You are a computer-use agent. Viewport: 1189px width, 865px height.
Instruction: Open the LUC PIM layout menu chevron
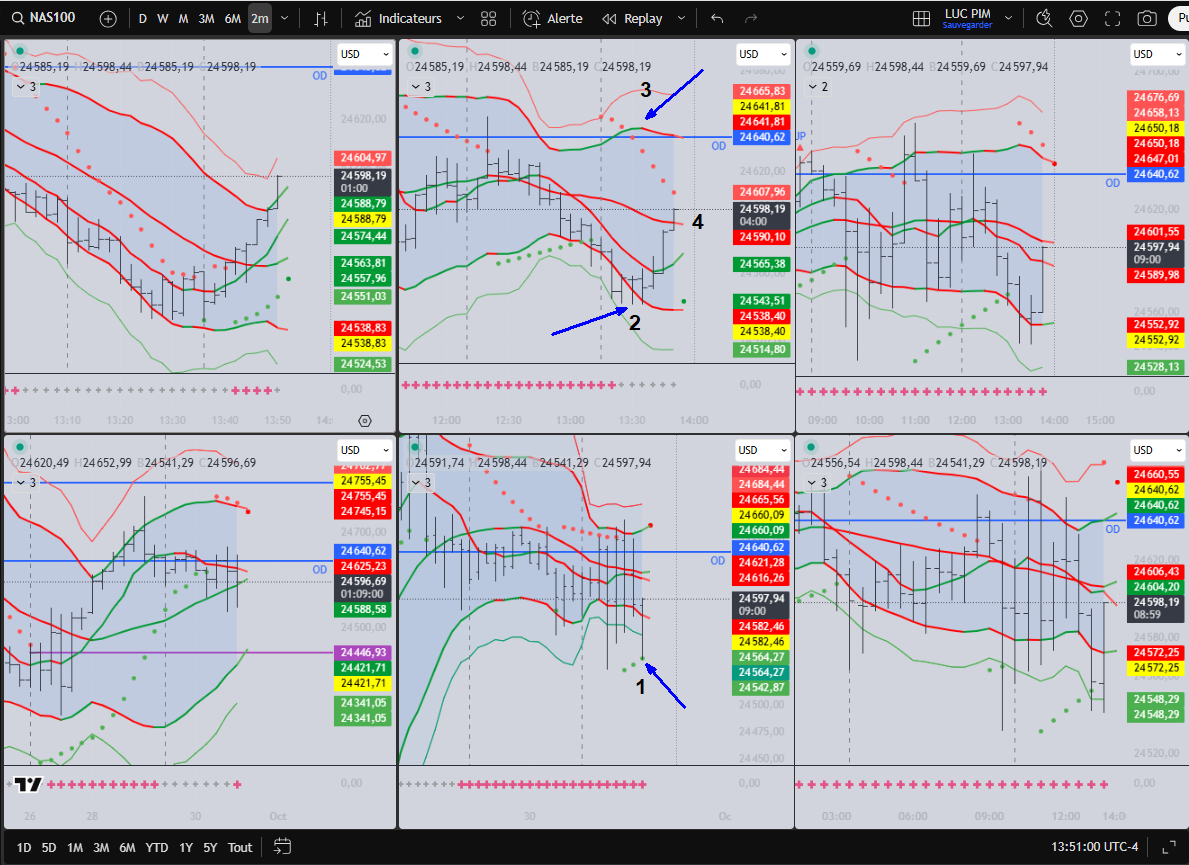[1009, 18]
